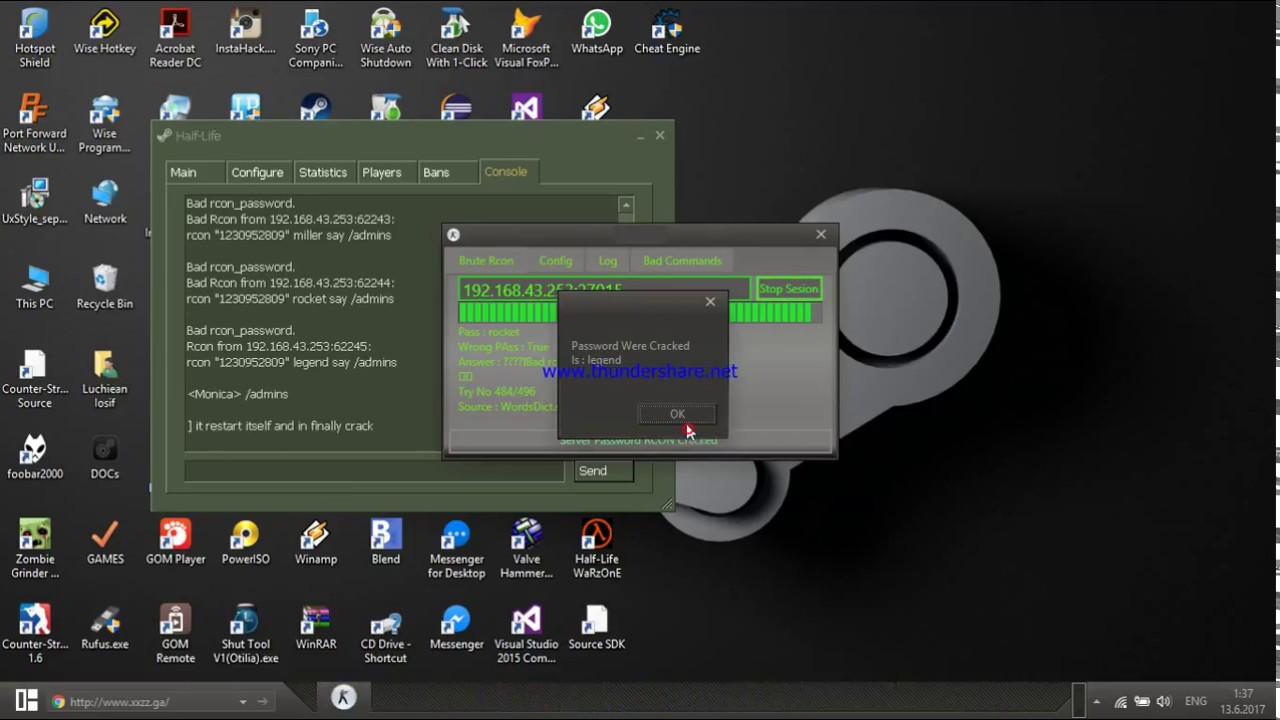Open Winamp from the desktop

pos(315,542)
